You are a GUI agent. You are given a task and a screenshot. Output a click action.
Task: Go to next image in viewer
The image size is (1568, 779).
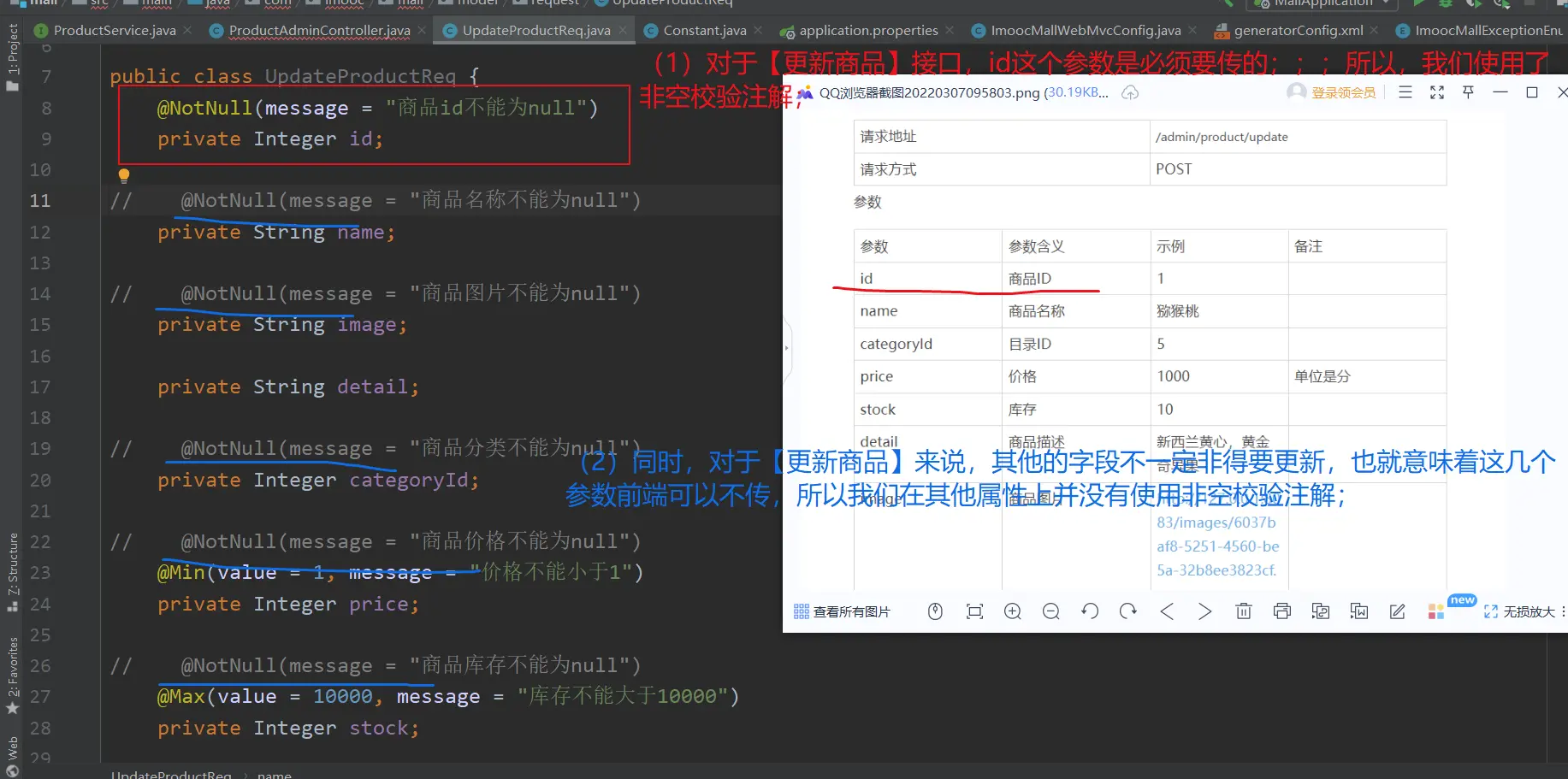tap(1204, 611)
